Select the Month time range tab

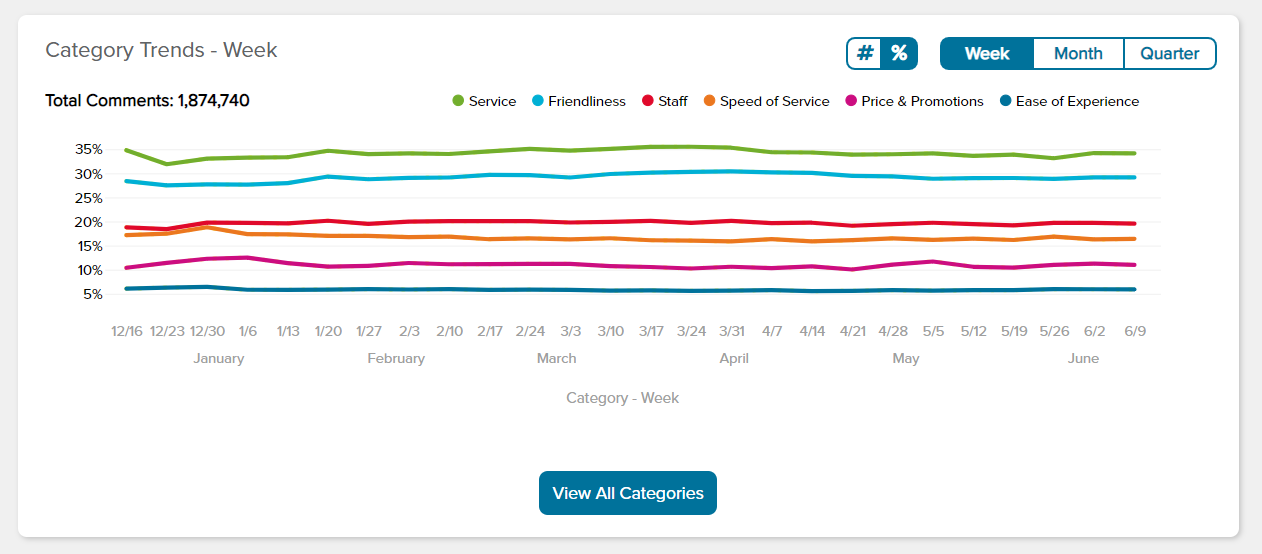pos(1078,54)
